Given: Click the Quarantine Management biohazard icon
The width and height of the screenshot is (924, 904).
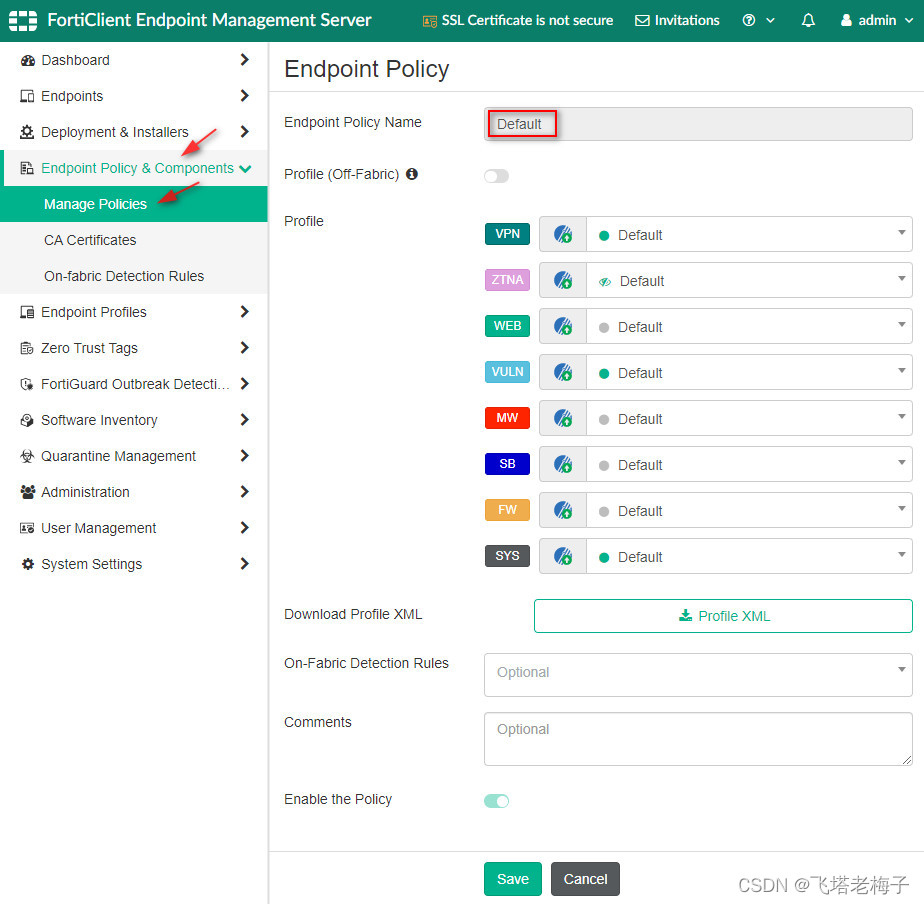Looking at the screenshot, I should [27, 456].
